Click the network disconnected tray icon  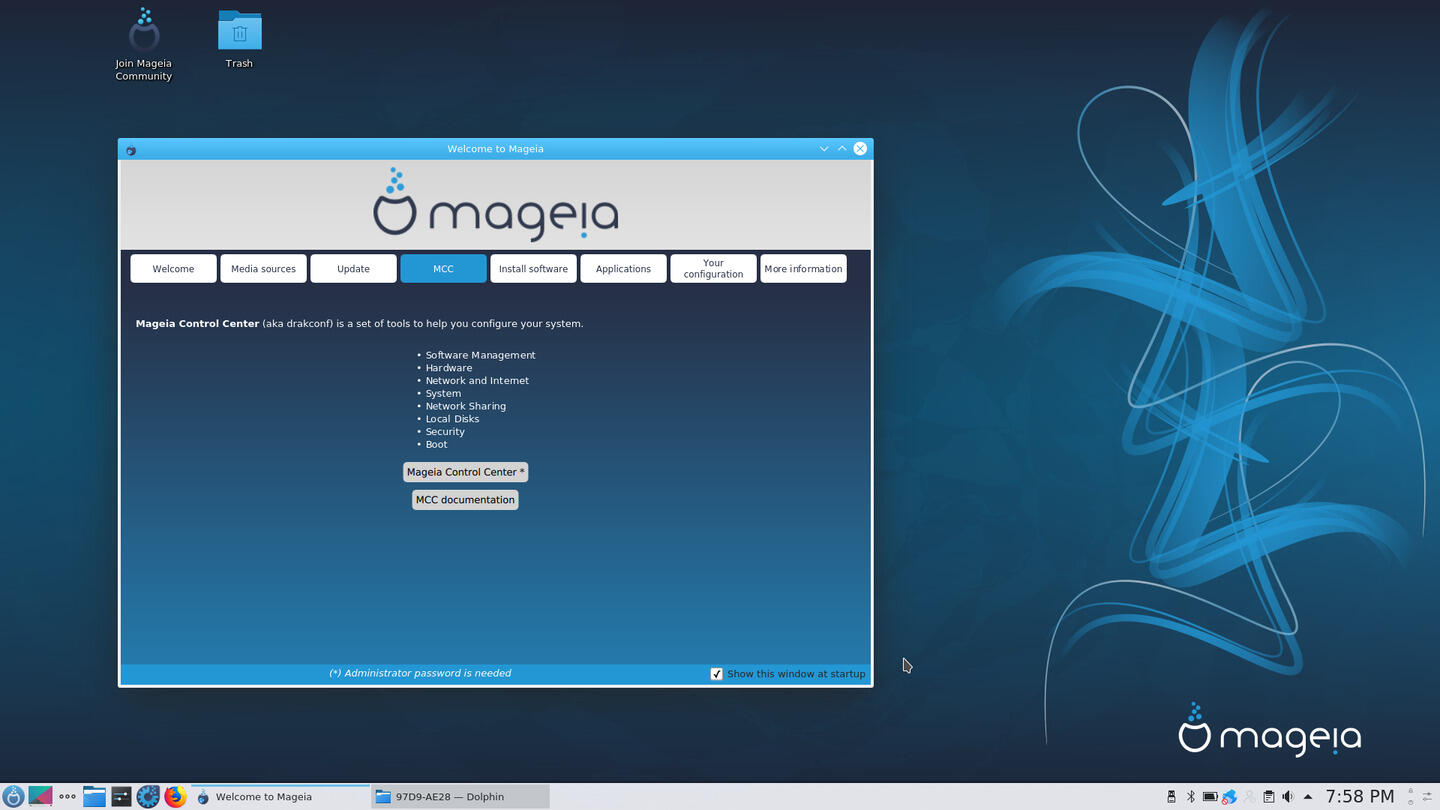(1229, 797)
